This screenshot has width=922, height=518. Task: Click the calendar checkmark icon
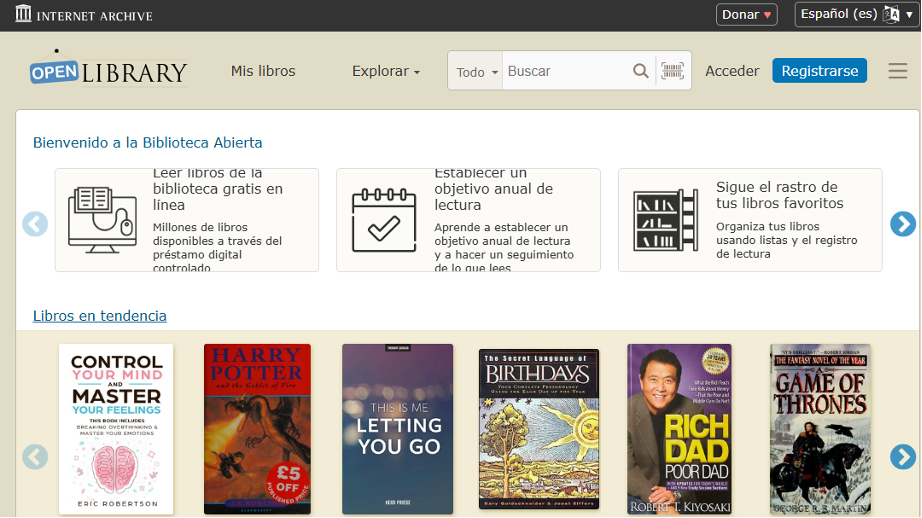tap(384, 220)
